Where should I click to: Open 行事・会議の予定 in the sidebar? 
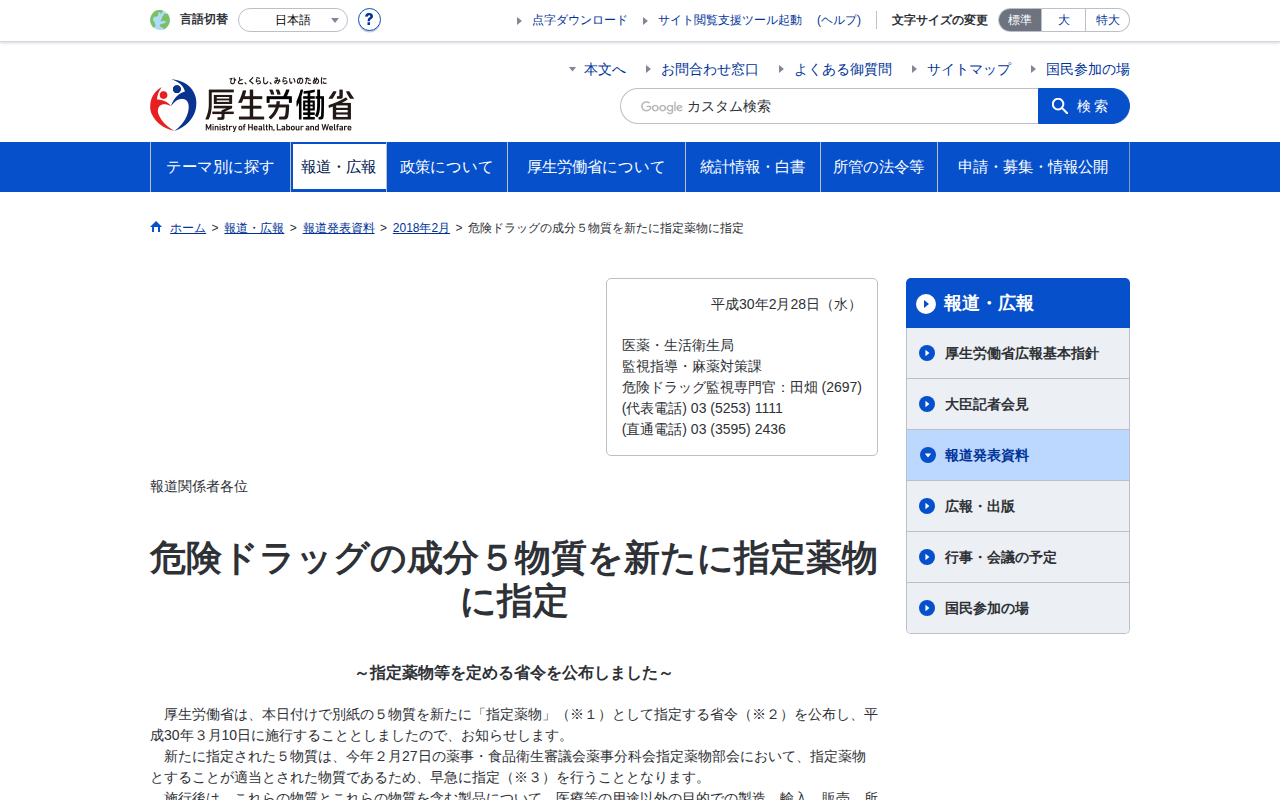(x=1018, y=557)
